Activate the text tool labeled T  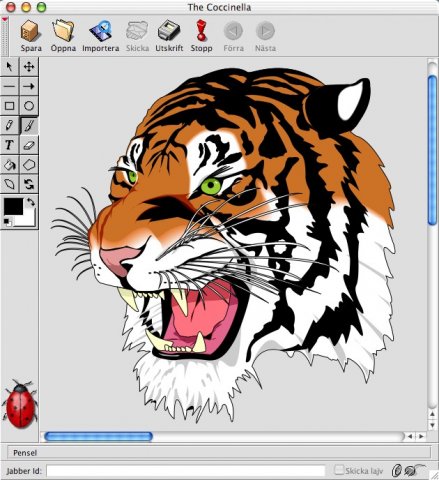[x=10, y=145]
